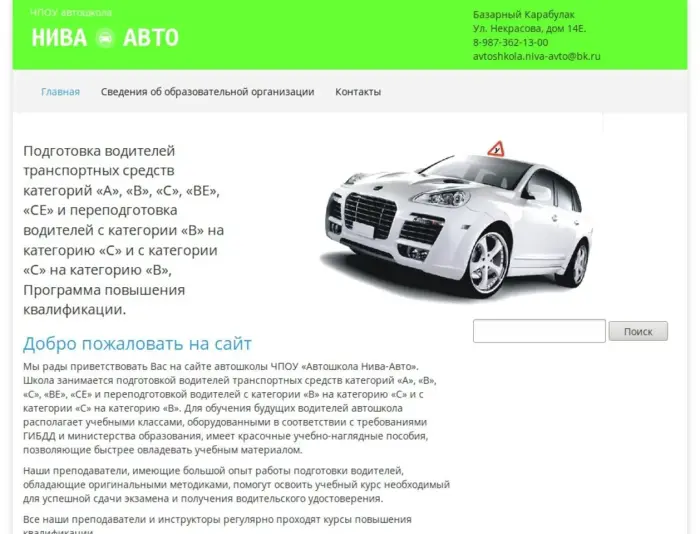The height and width of the screenshot is (534, 700).
Task: Click the word НИВА in the site logo
Action: [x=59, y=38]
